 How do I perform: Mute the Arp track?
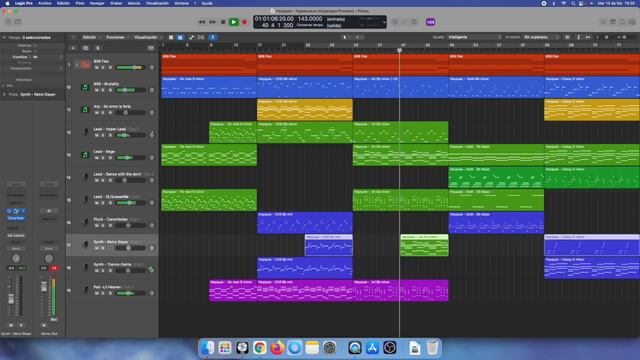tap(97, 113)
